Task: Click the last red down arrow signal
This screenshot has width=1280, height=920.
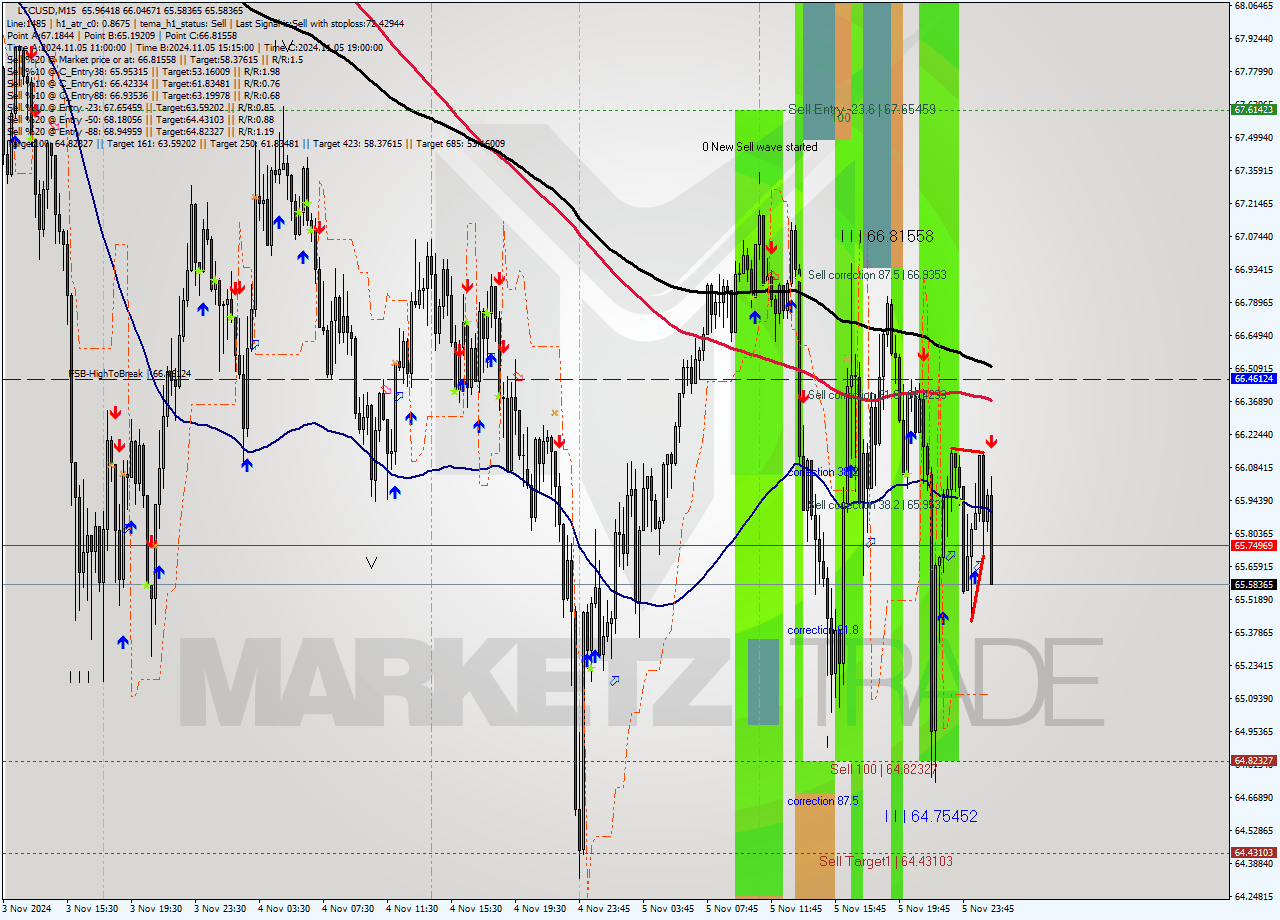Action: 991,441
